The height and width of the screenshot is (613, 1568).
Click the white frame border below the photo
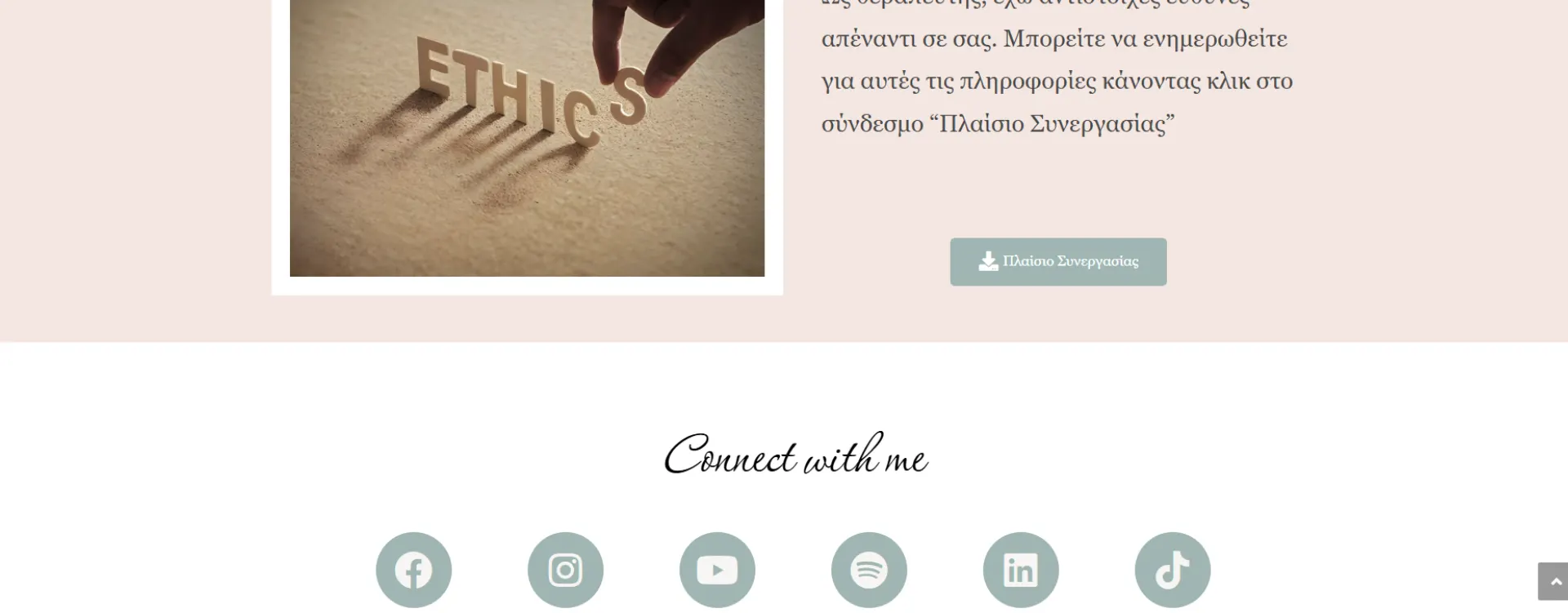click(x=528, y=286)
